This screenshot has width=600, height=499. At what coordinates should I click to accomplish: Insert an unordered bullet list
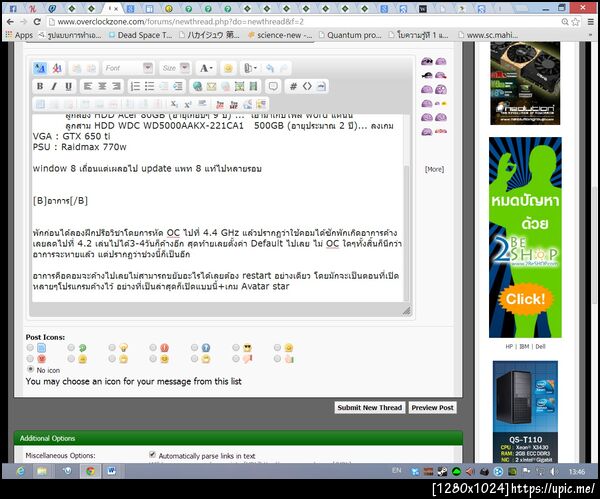pyautogui.click(x=149, y=86)
